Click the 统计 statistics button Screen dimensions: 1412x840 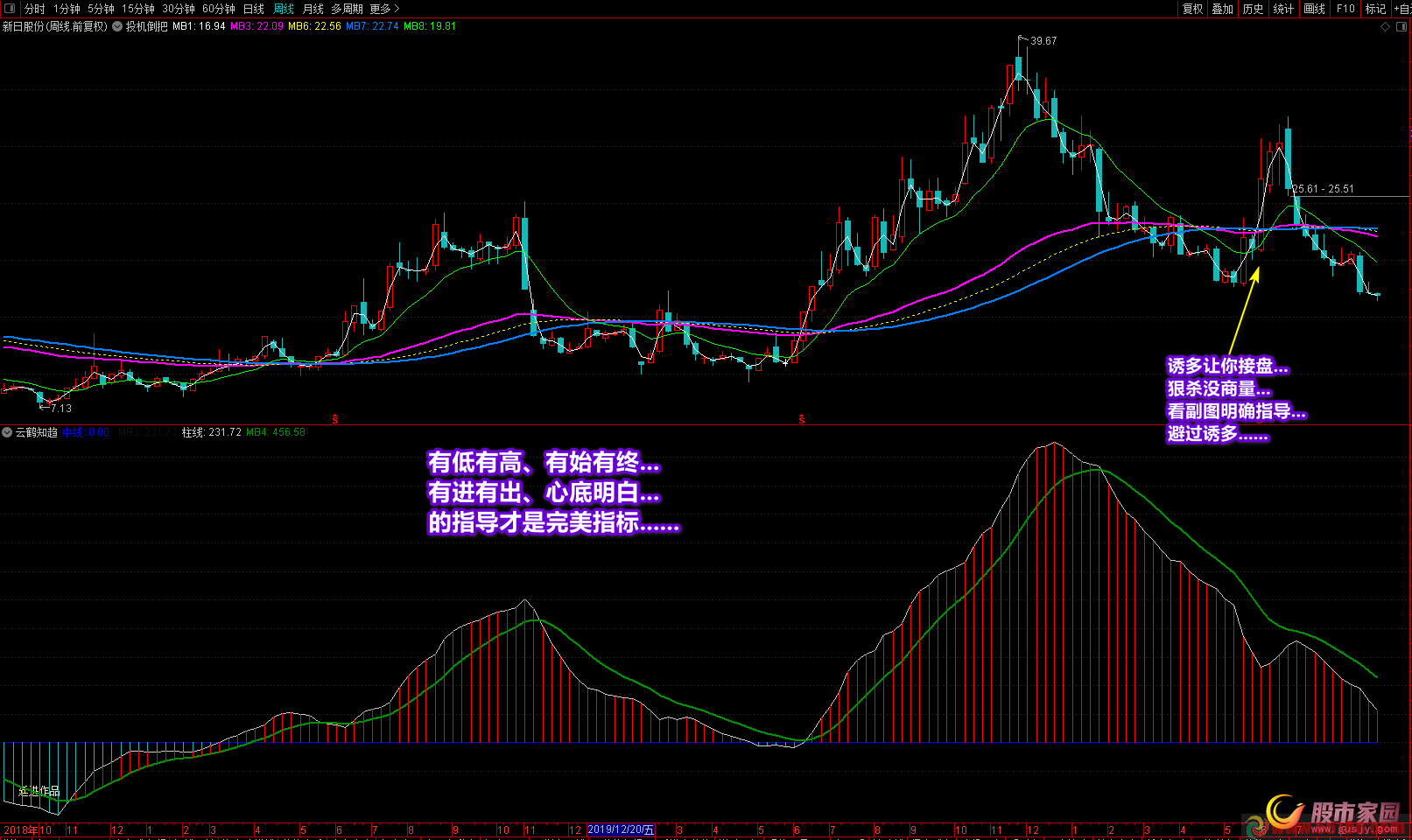tap(1283, 9)
